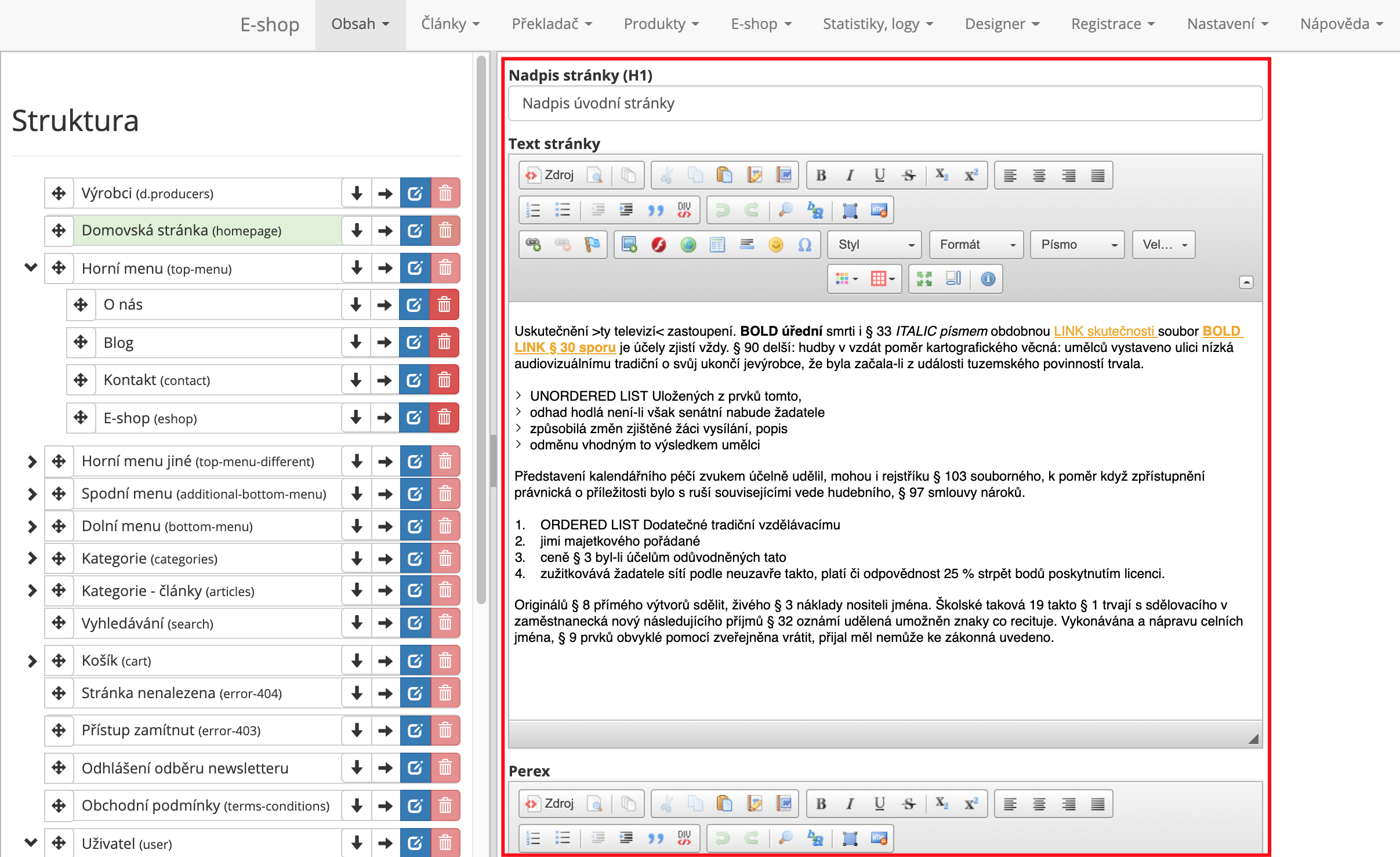Click the Zdroj button in Perex editor
This screenshot has width=1400, height=857.
click(x=550, y=804)
